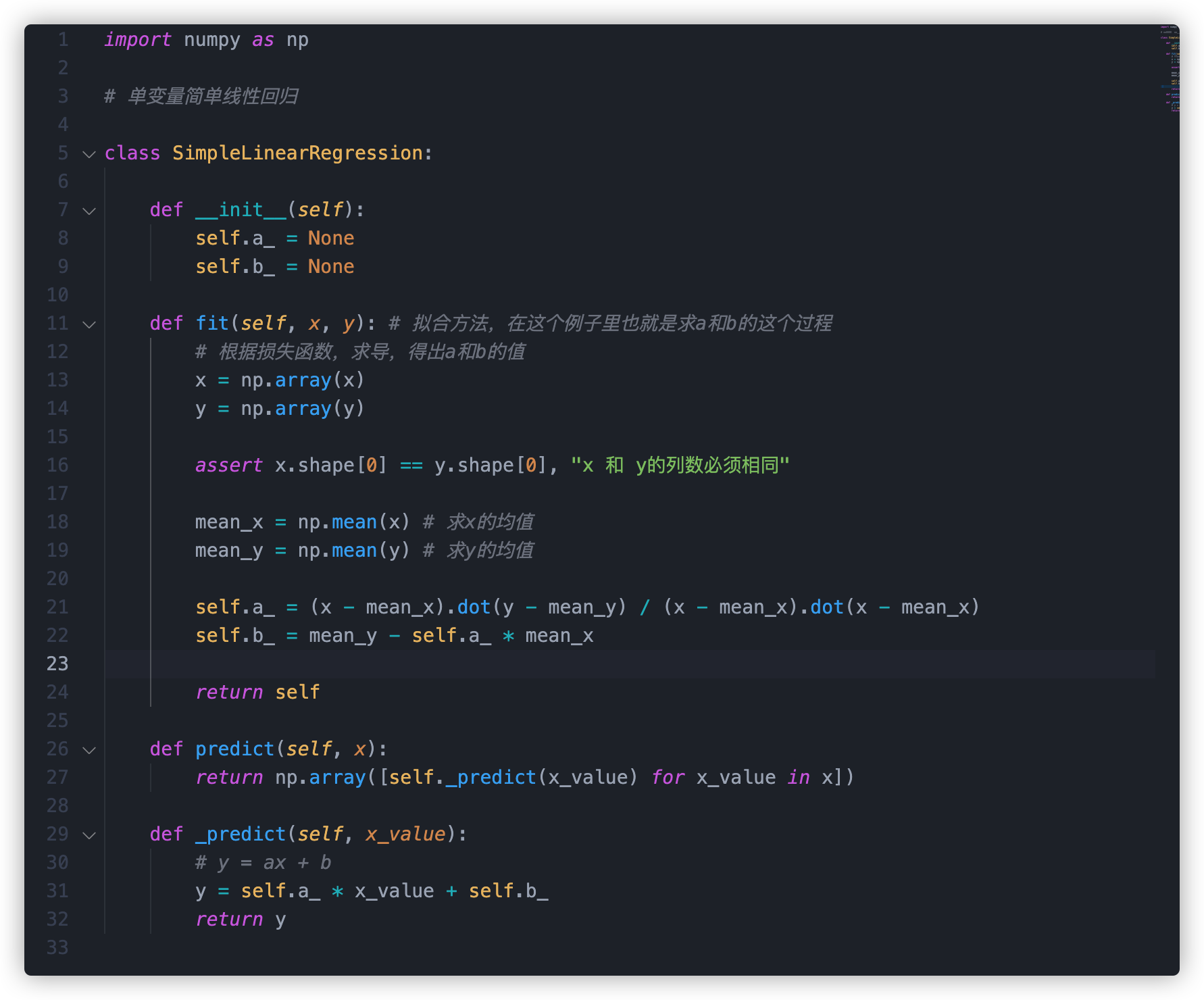1204x1000 pixels.
Task: Click line number 23 in gutter
Action: (57, 664)
